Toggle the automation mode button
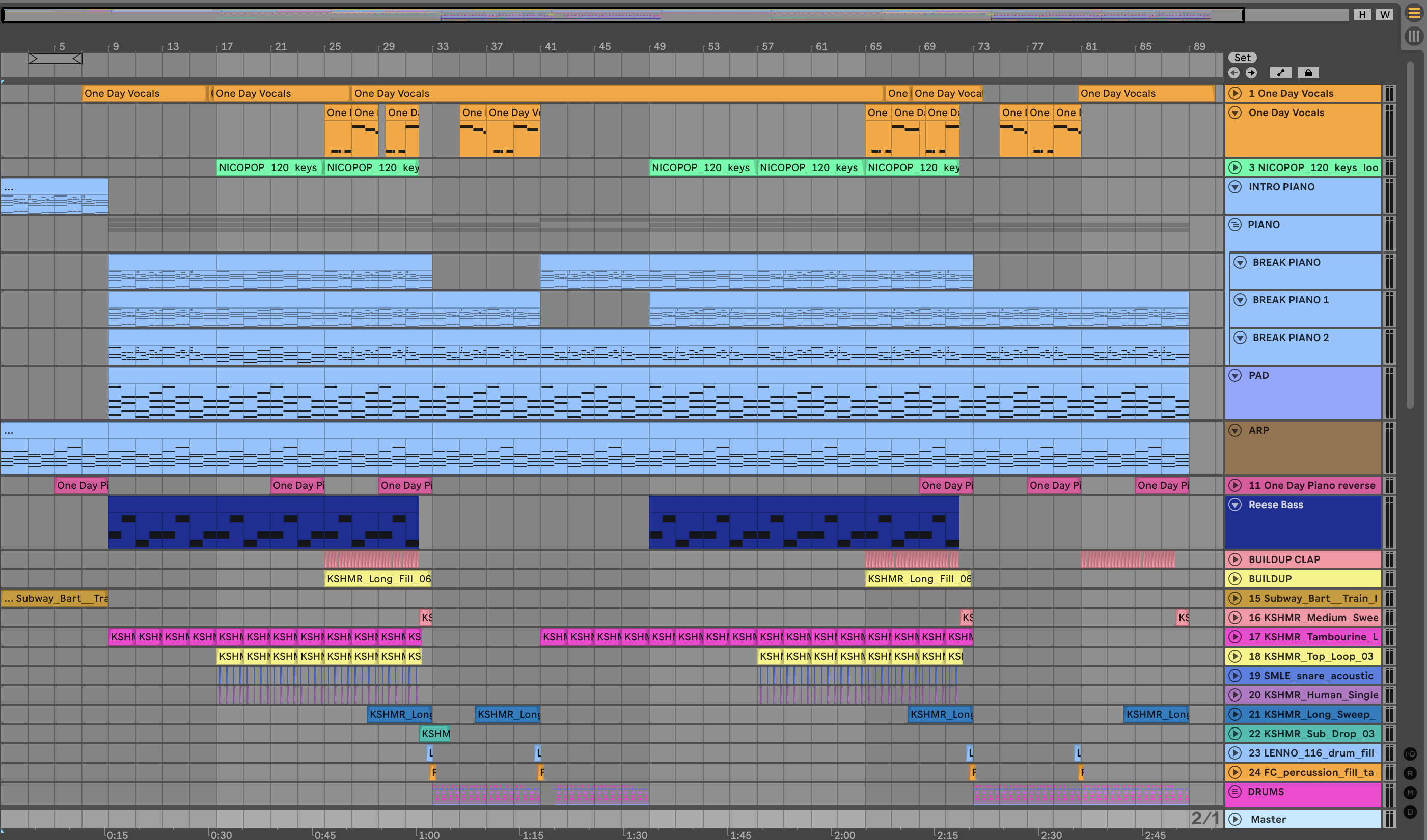 pos(1280,73)
